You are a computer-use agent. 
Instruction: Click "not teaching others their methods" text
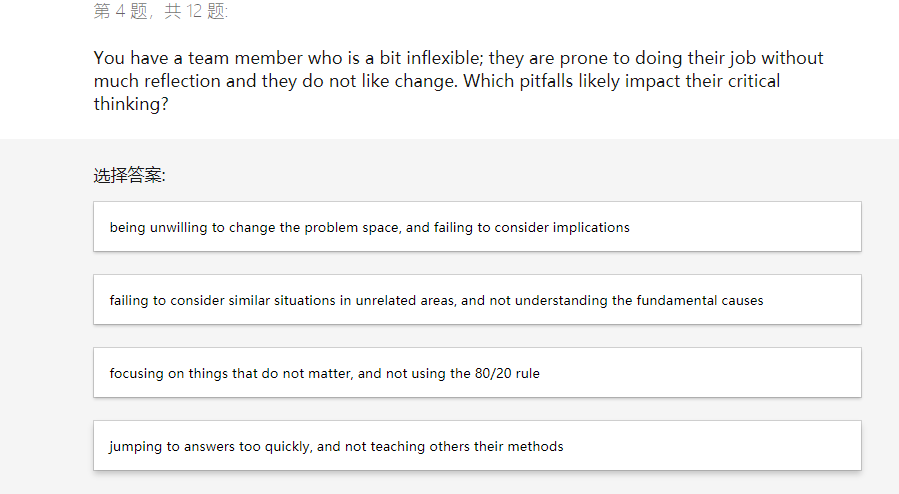click(454, 446)
